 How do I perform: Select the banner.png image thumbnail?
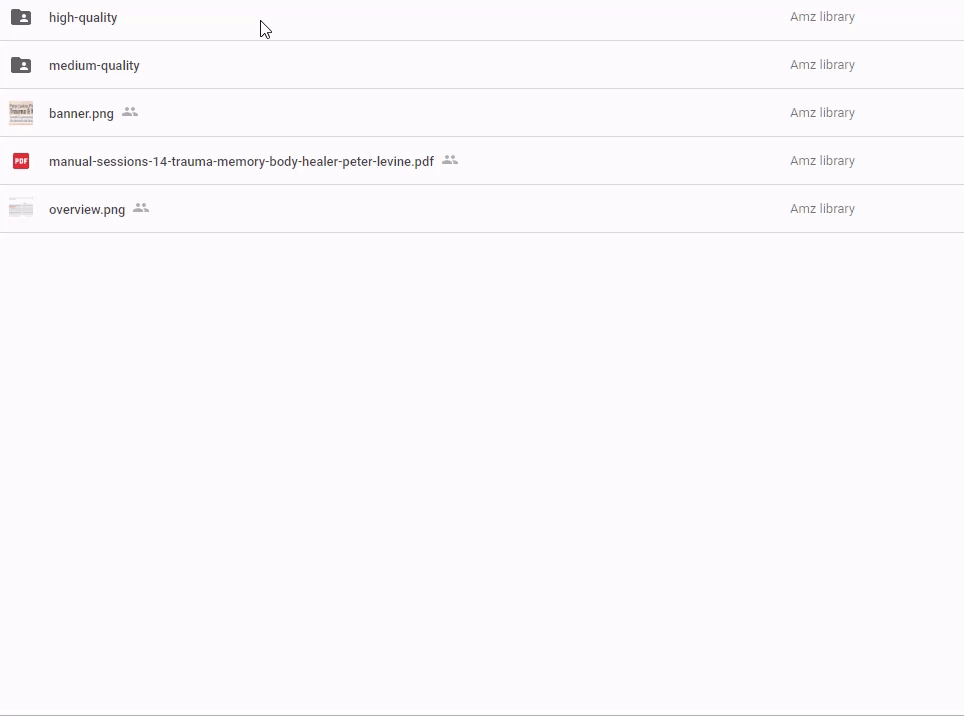21,113
